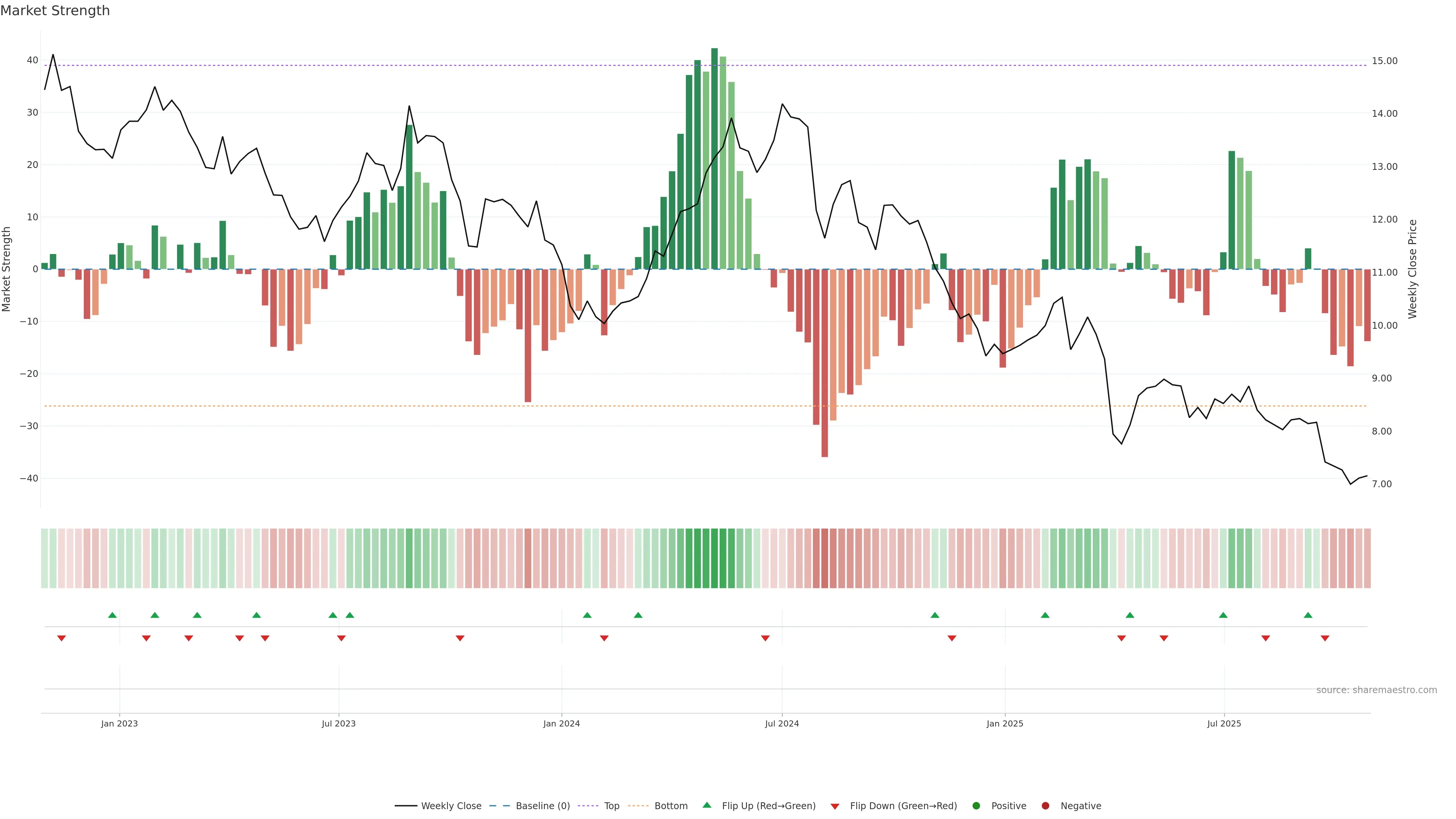1456x819 pixels.
Task: Click the Market Strength chart title
Action: (x=55, y=11)
